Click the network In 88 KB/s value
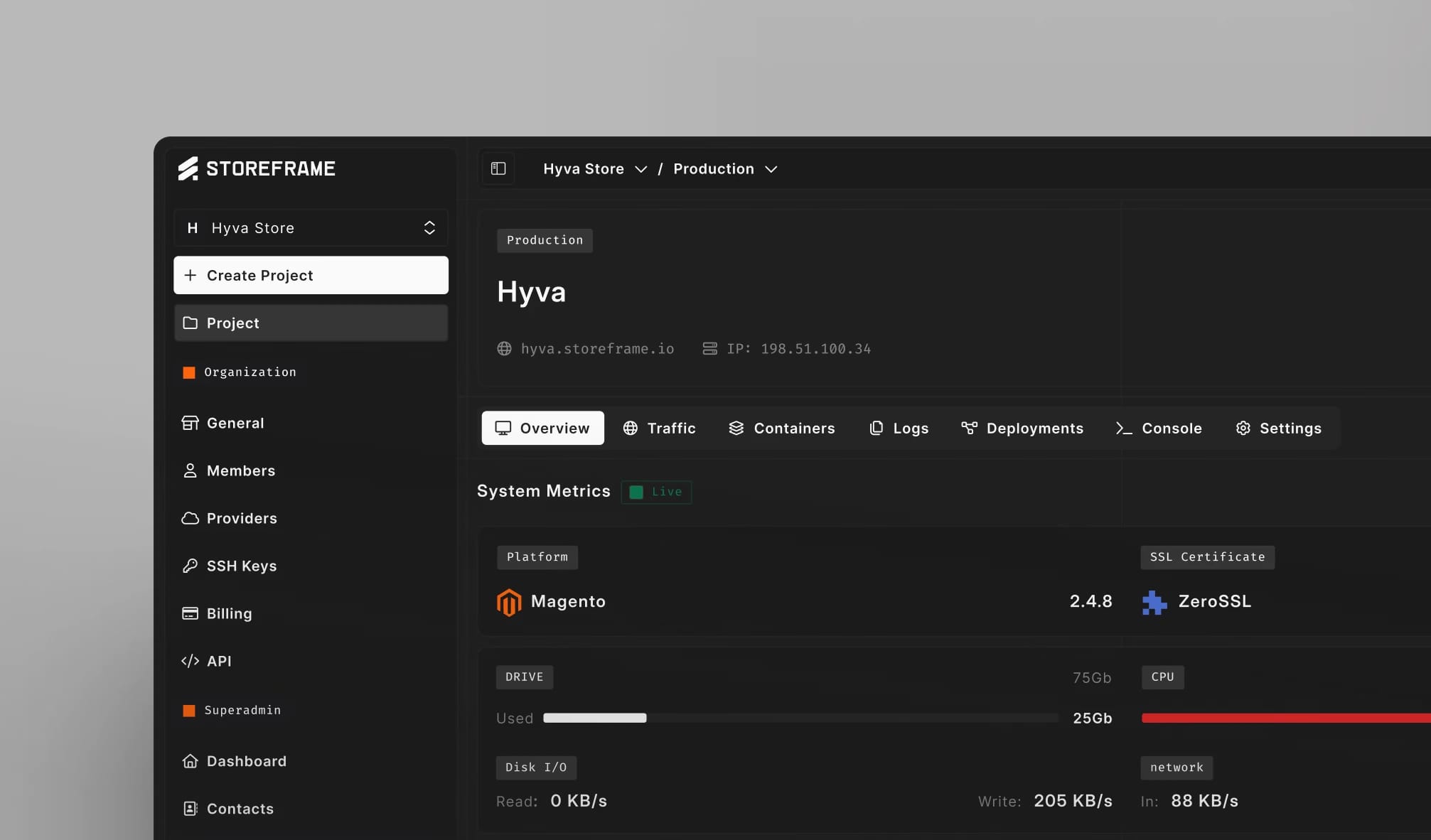This screenshot has width=1431, height=840. click(1204, 801)
